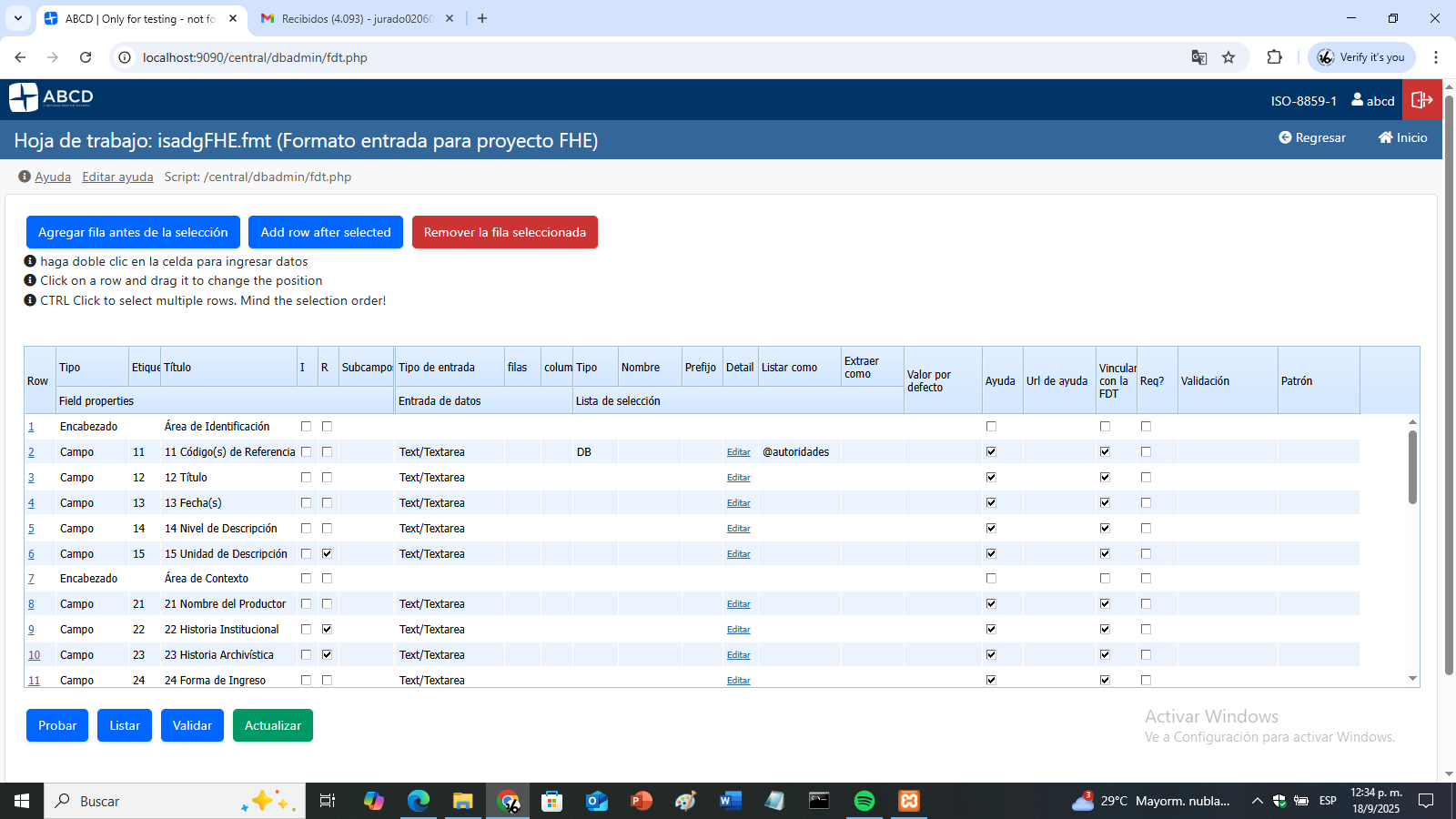
Task: Toggle Ayuda checkbox for 12 Título row
Action: point(991,477)
